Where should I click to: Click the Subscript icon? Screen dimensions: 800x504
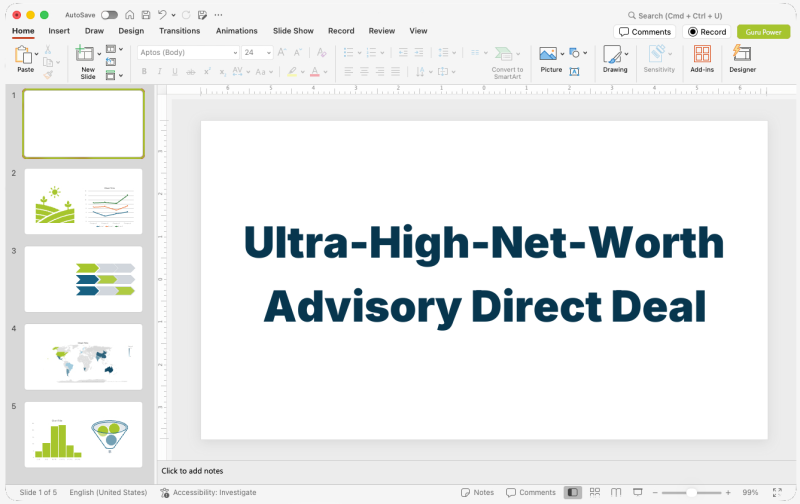coord(222,72)
